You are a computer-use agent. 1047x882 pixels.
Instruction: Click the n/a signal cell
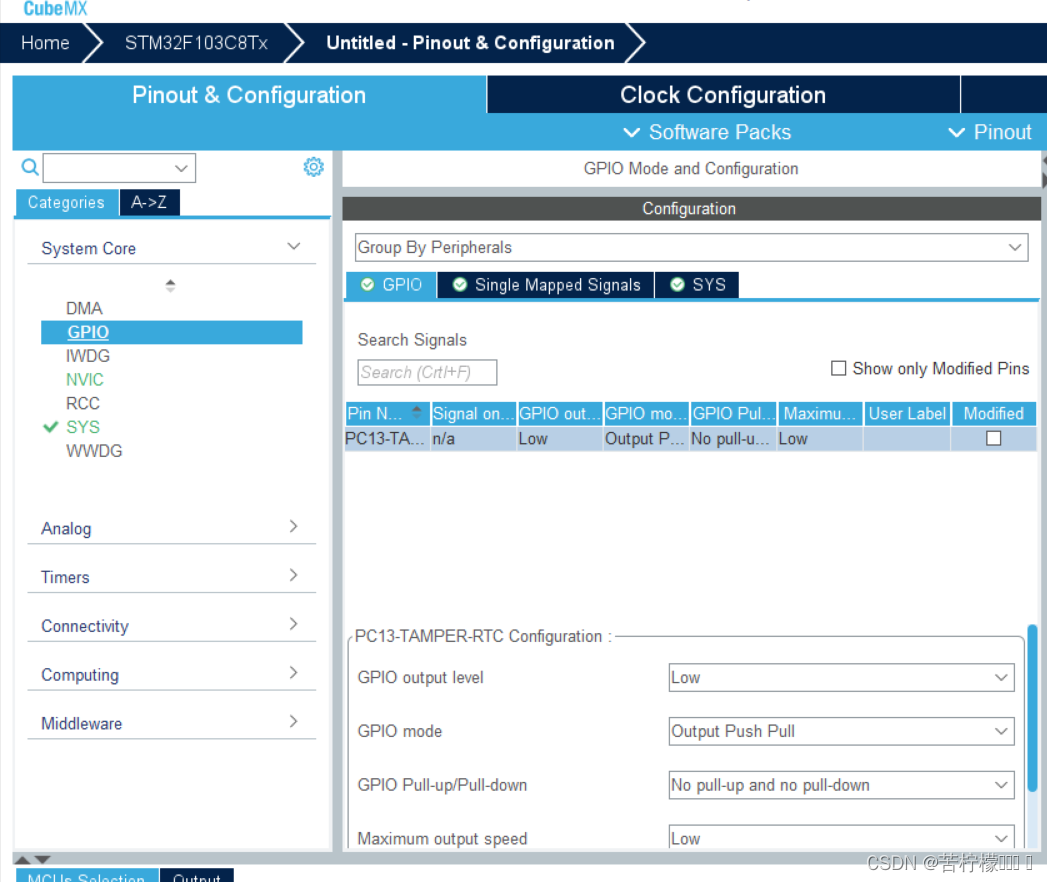(473, 439)
